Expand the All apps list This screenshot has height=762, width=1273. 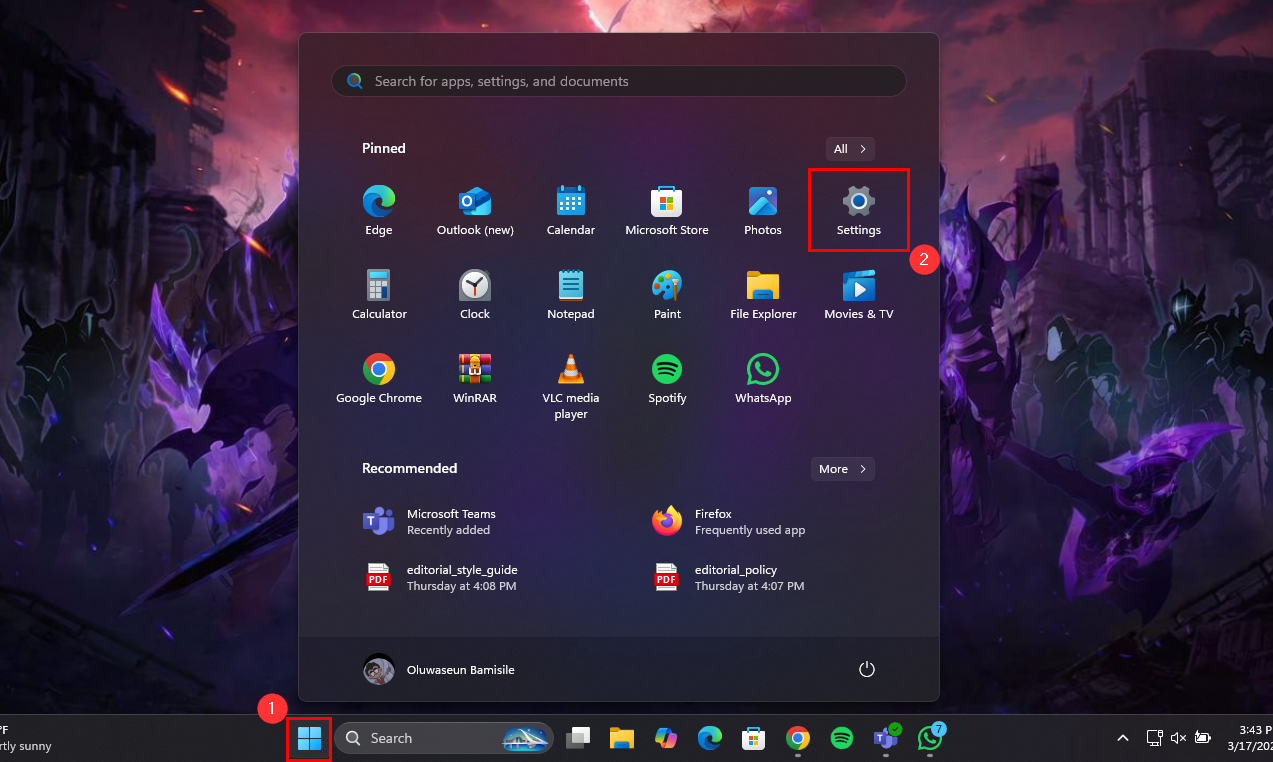click(x=850, y=149)
